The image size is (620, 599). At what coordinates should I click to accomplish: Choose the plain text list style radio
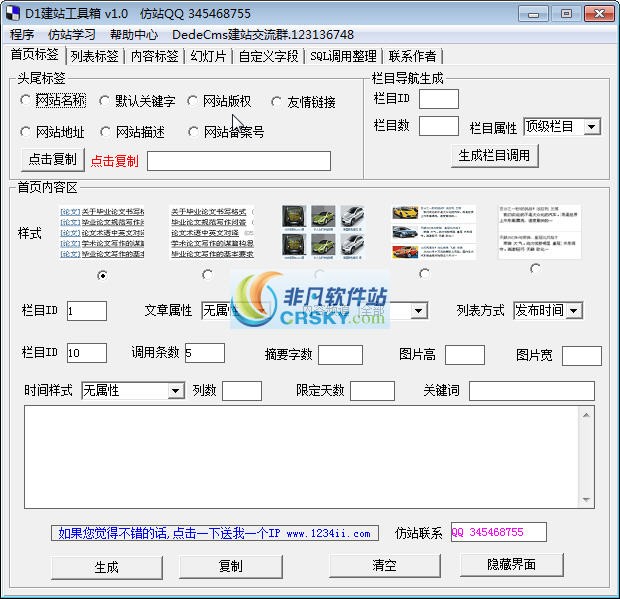[207, 274]
